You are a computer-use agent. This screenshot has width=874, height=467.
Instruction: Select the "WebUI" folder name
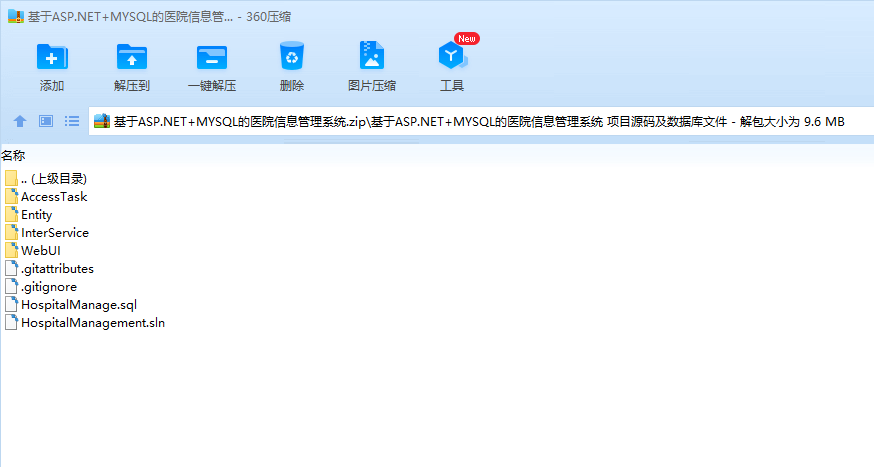[x=41, y=250]
